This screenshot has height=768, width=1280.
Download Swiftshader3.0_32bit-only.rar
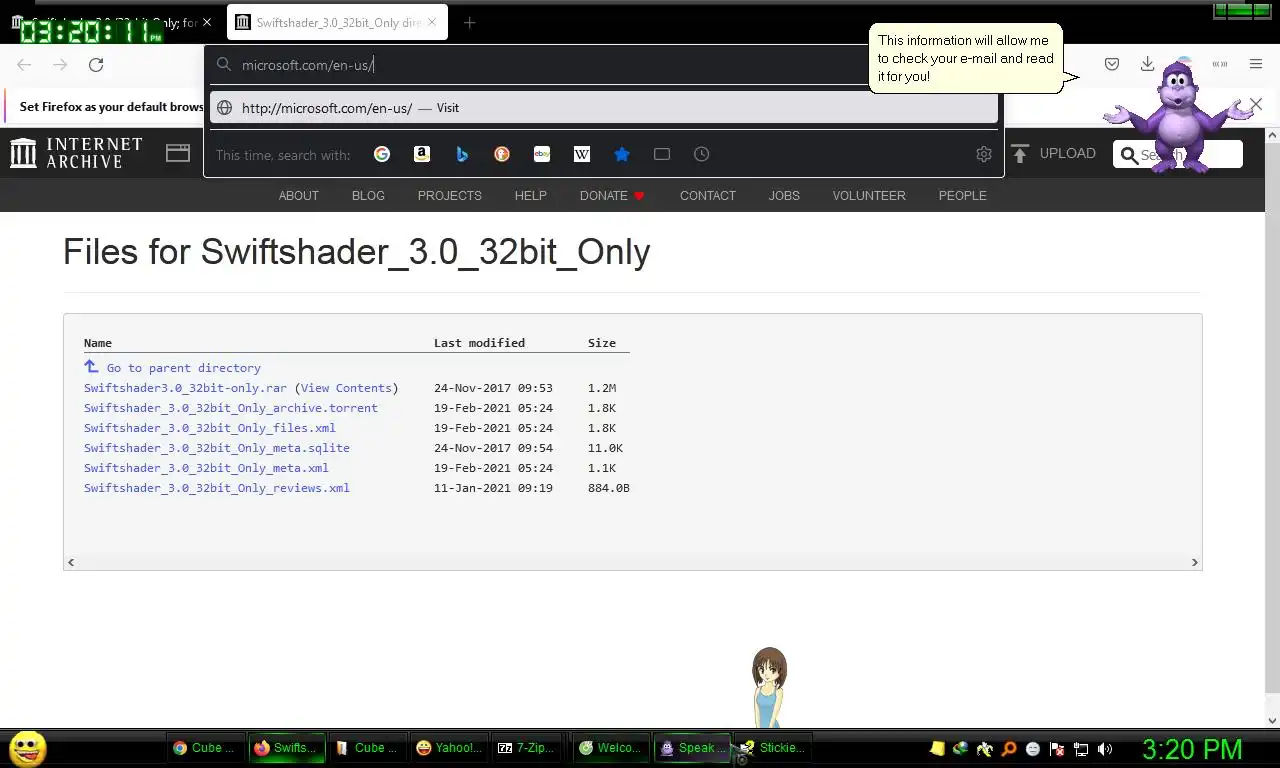(185, 388)
